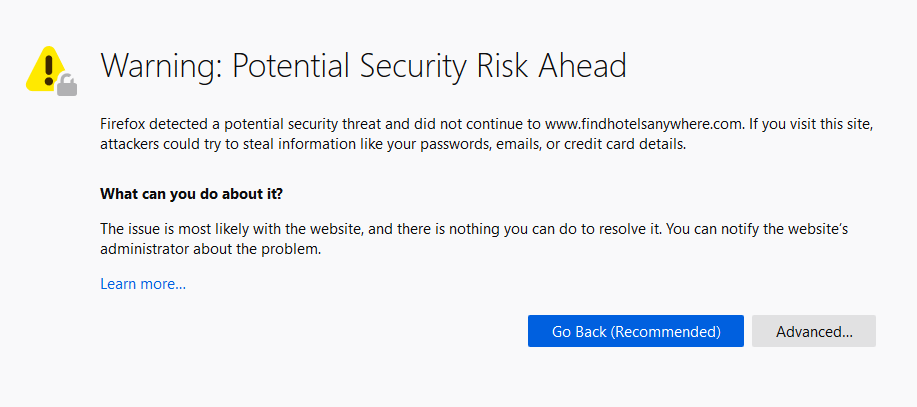Click the word 'Security' in the title
The height and width of the screenshot is (407, 917).
point(413,67)
